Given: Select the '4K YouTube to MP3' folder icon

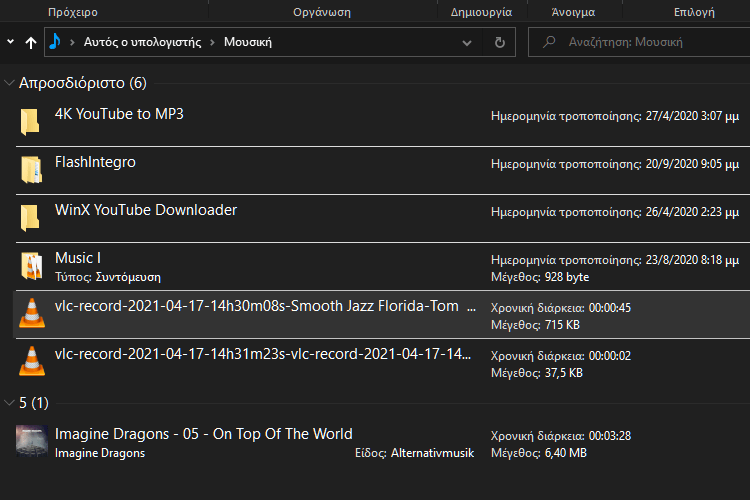Looking at the screenshot, I should click(30, 122).
